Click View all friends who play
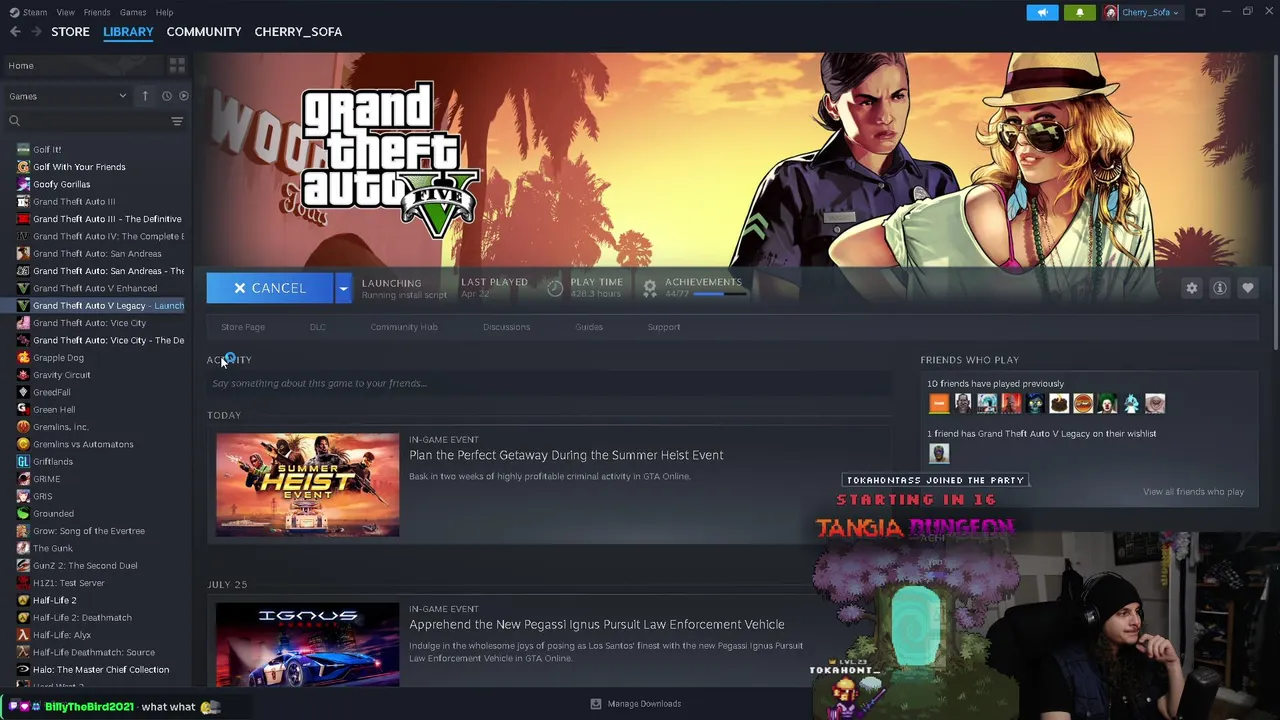Viewport: 1280px width, 720px height. click(x=1194, y=492)
